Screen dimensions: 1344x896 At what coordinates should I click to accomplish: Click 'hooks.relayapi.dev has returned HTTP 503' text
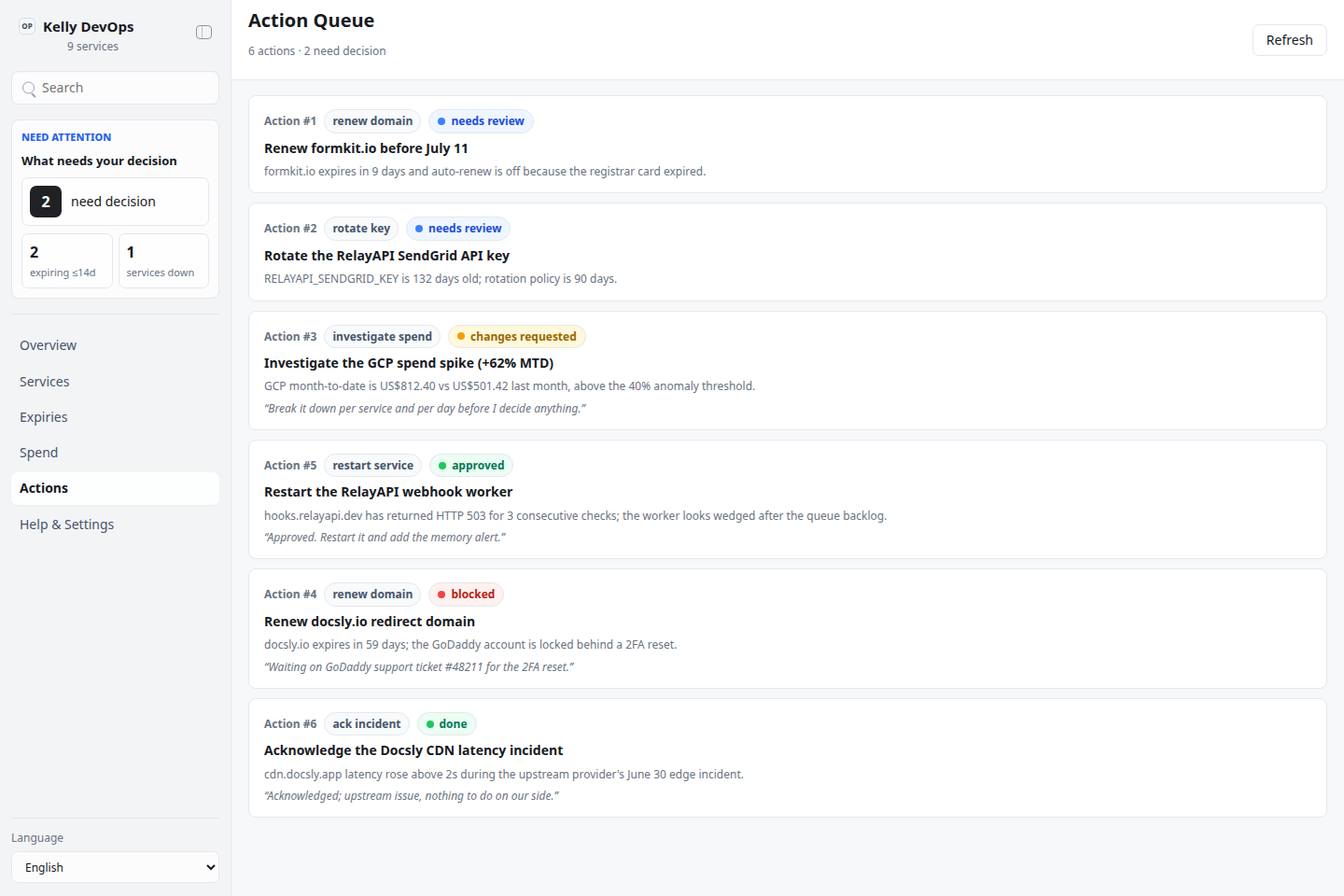point(575,516)
